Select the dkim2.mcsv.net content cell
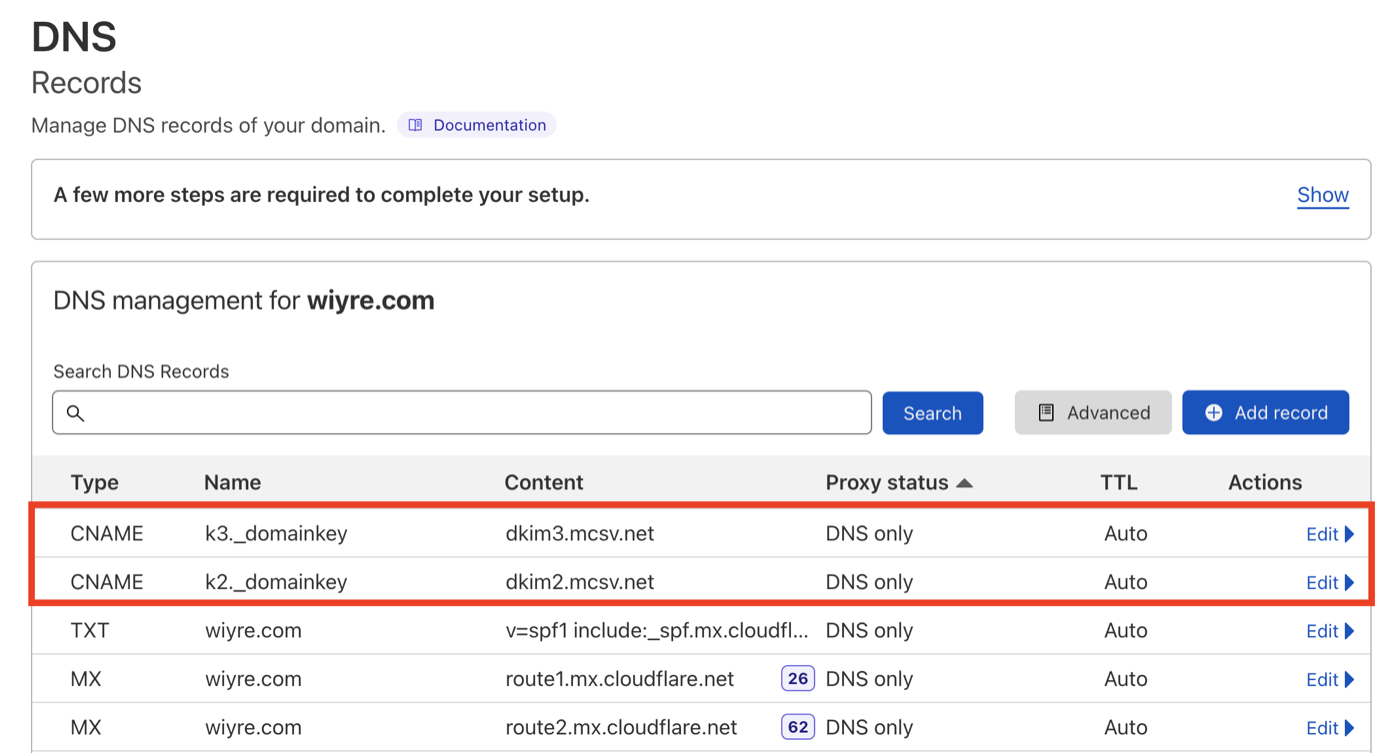 coord(580,582)
